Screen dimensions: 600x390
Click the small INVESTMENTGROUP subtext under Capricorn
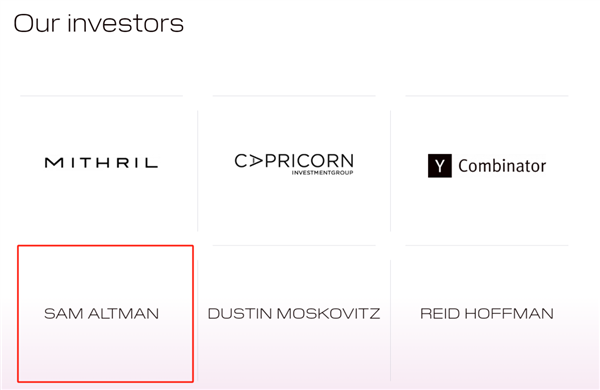pyautogui.click(x=322, y=173)
